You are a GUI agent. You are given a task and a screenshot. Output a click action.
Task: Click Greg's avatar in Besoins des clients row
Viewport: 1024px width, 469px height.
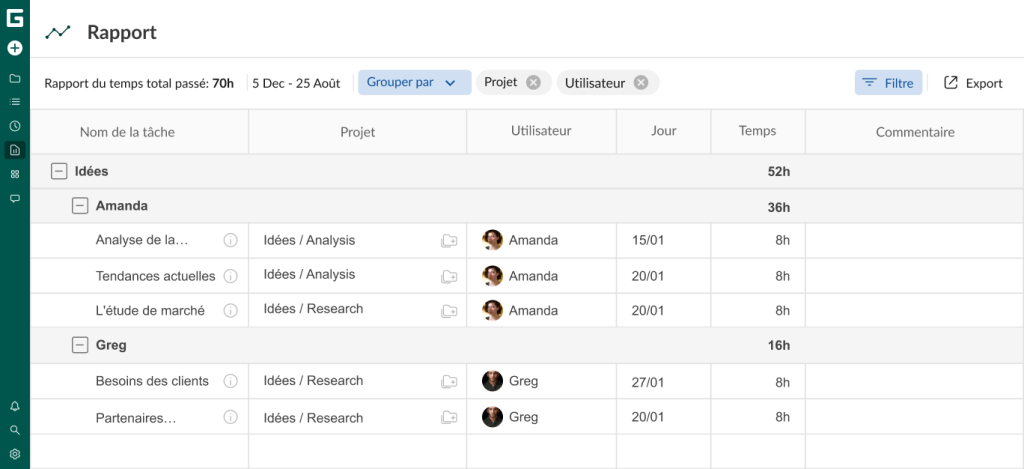coord(492,381)
